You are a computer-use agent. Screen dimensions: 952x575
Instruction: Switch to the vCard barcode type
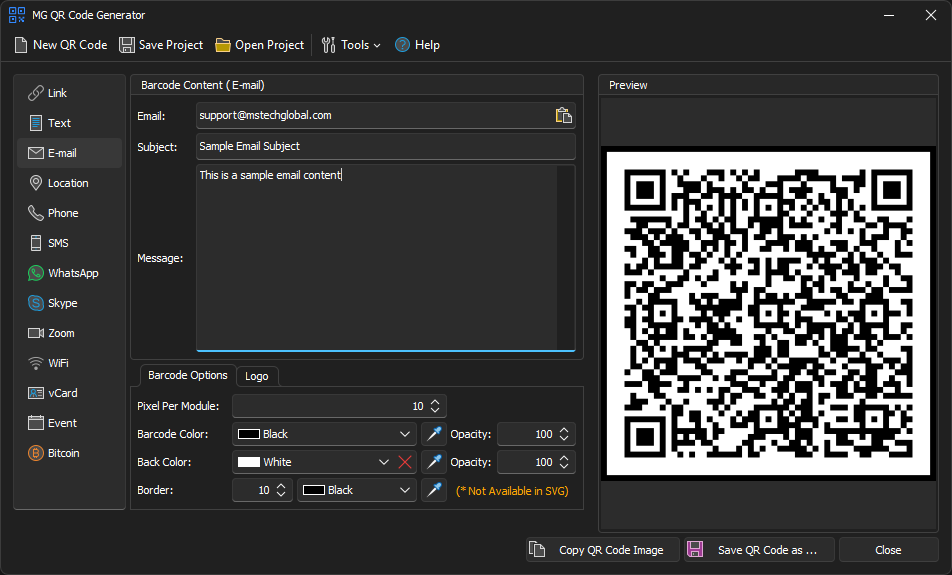69,393
